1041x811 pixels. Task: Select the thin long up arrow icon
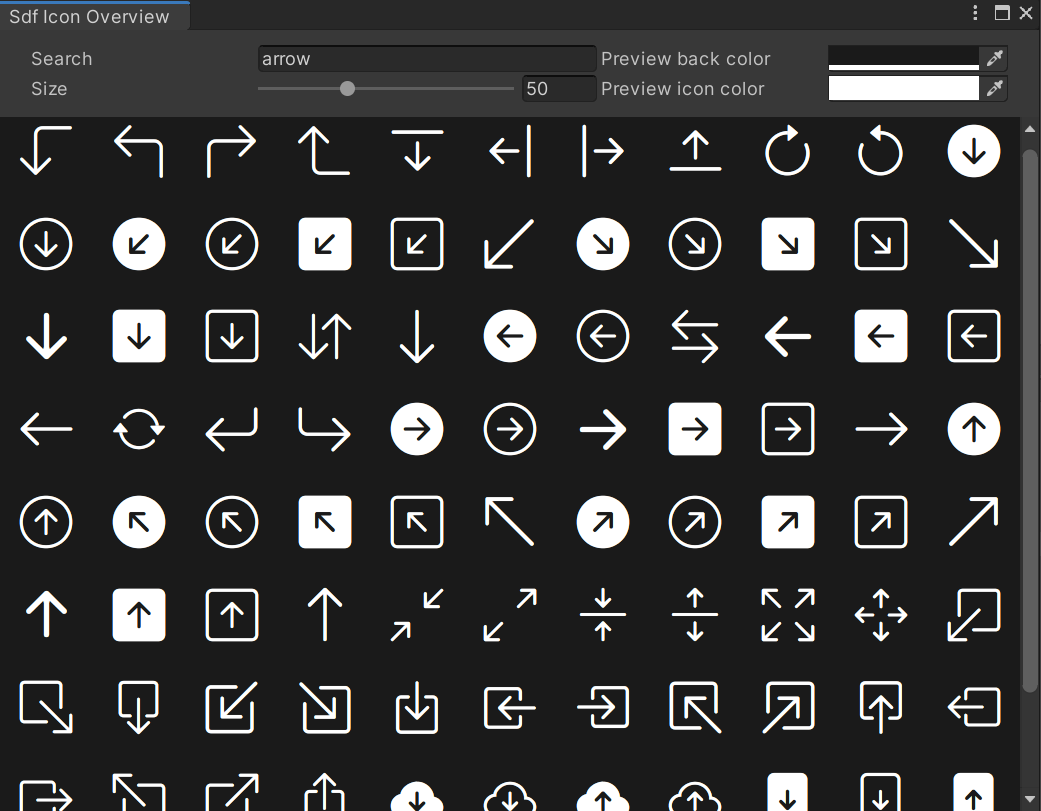click(325, 615)
